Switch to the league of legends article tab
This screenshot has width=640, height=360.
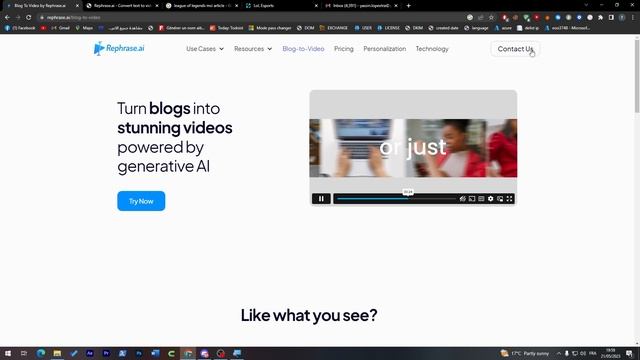(202, 6)
